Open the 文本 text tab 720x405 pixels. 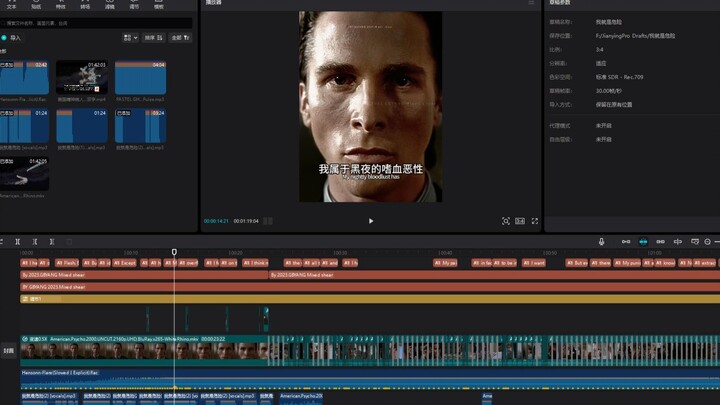pos(11,5)
